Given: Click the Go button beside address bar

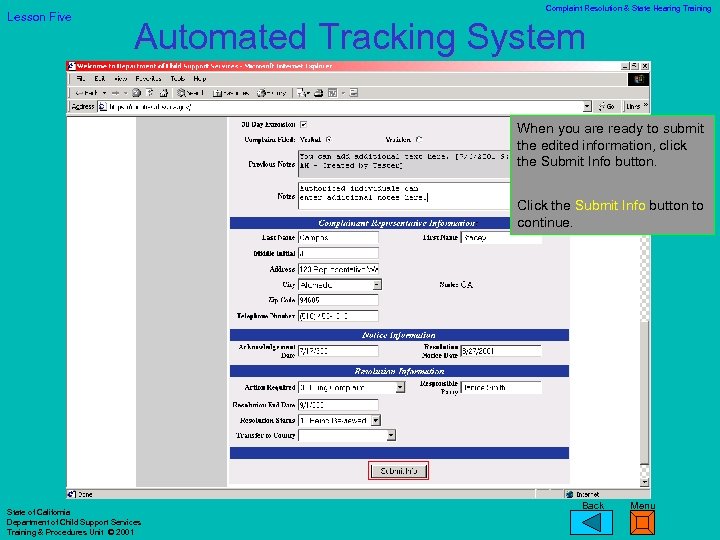Looking at the screenshot, I should click(x=607, y=107).
